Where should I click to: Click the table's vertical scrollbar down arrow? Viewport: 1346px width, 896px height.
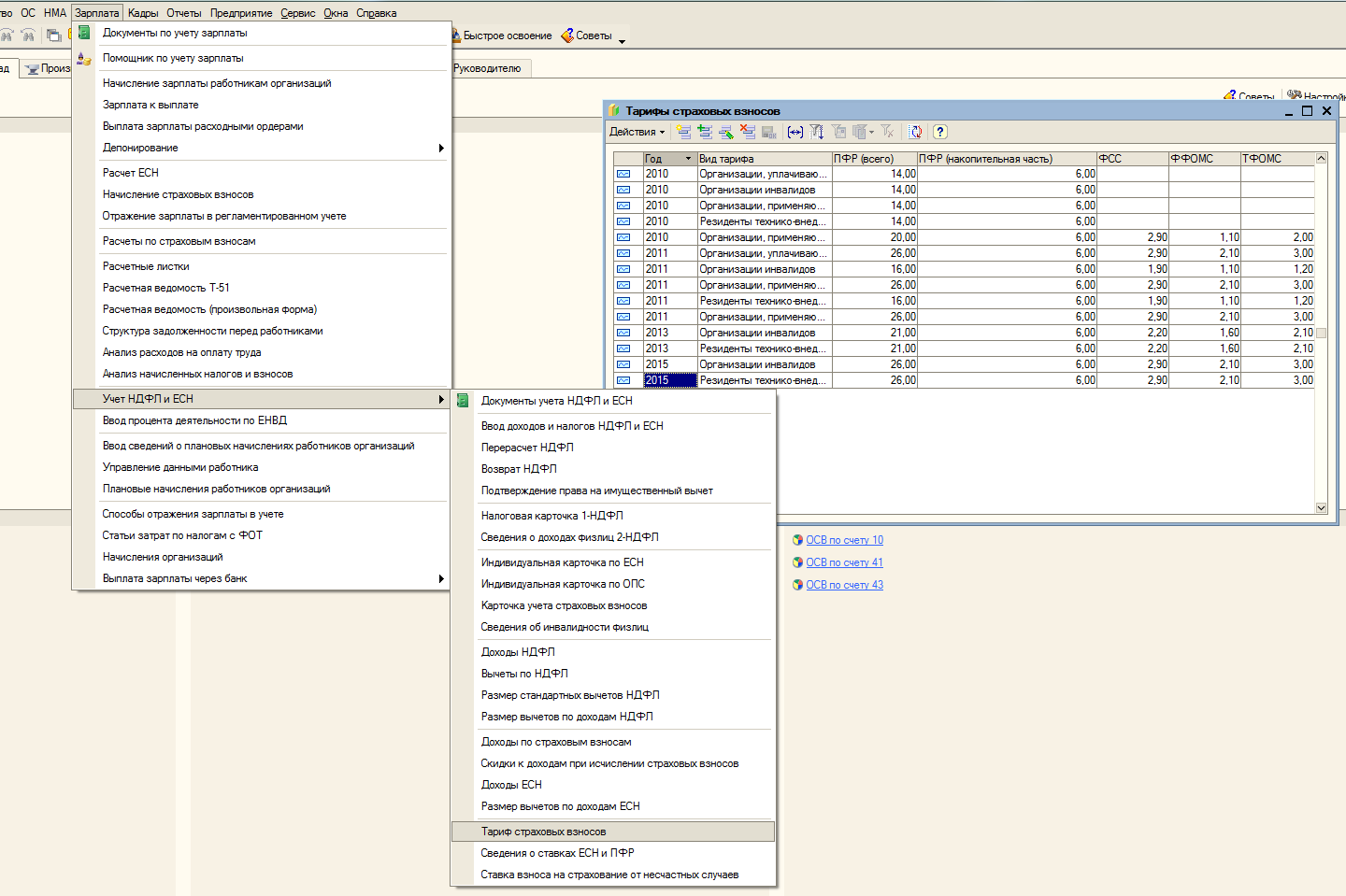click(x=1321, y=507)
